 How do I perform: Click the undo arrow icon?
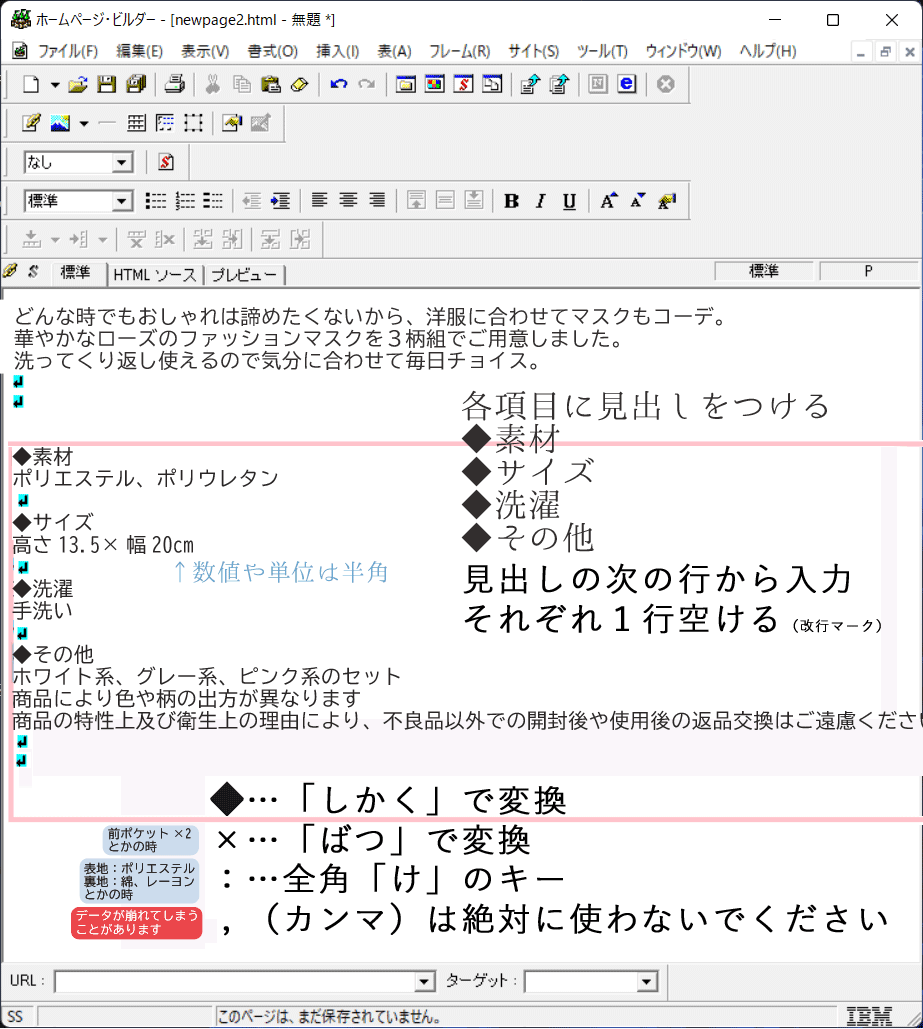[x=339, y=85]
